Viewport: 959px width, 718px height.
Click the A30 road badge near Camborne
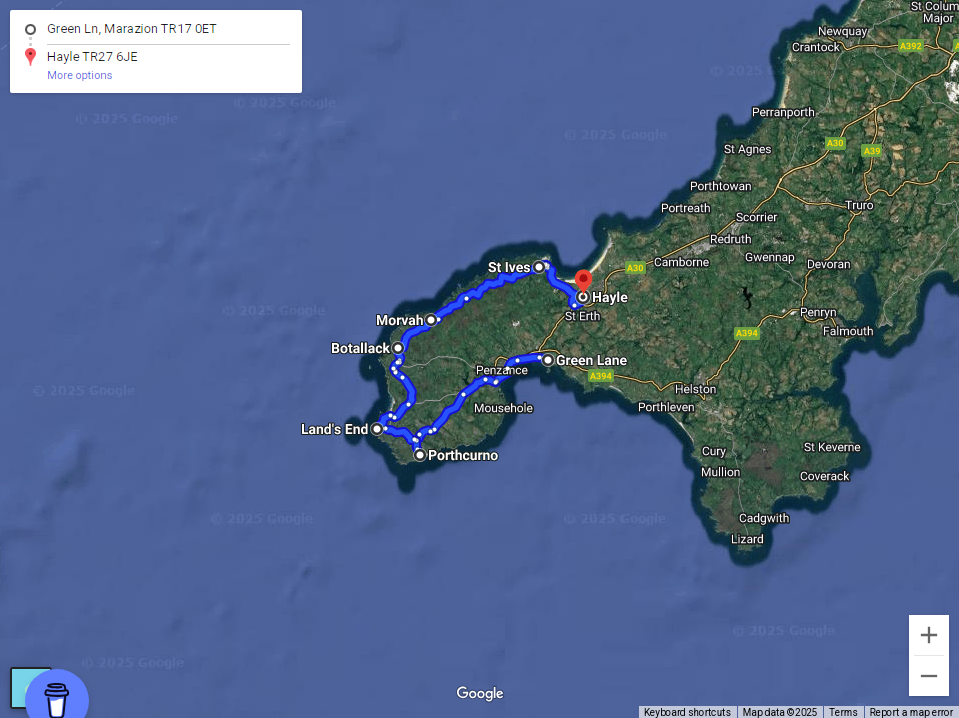click(x=635, y=268)
